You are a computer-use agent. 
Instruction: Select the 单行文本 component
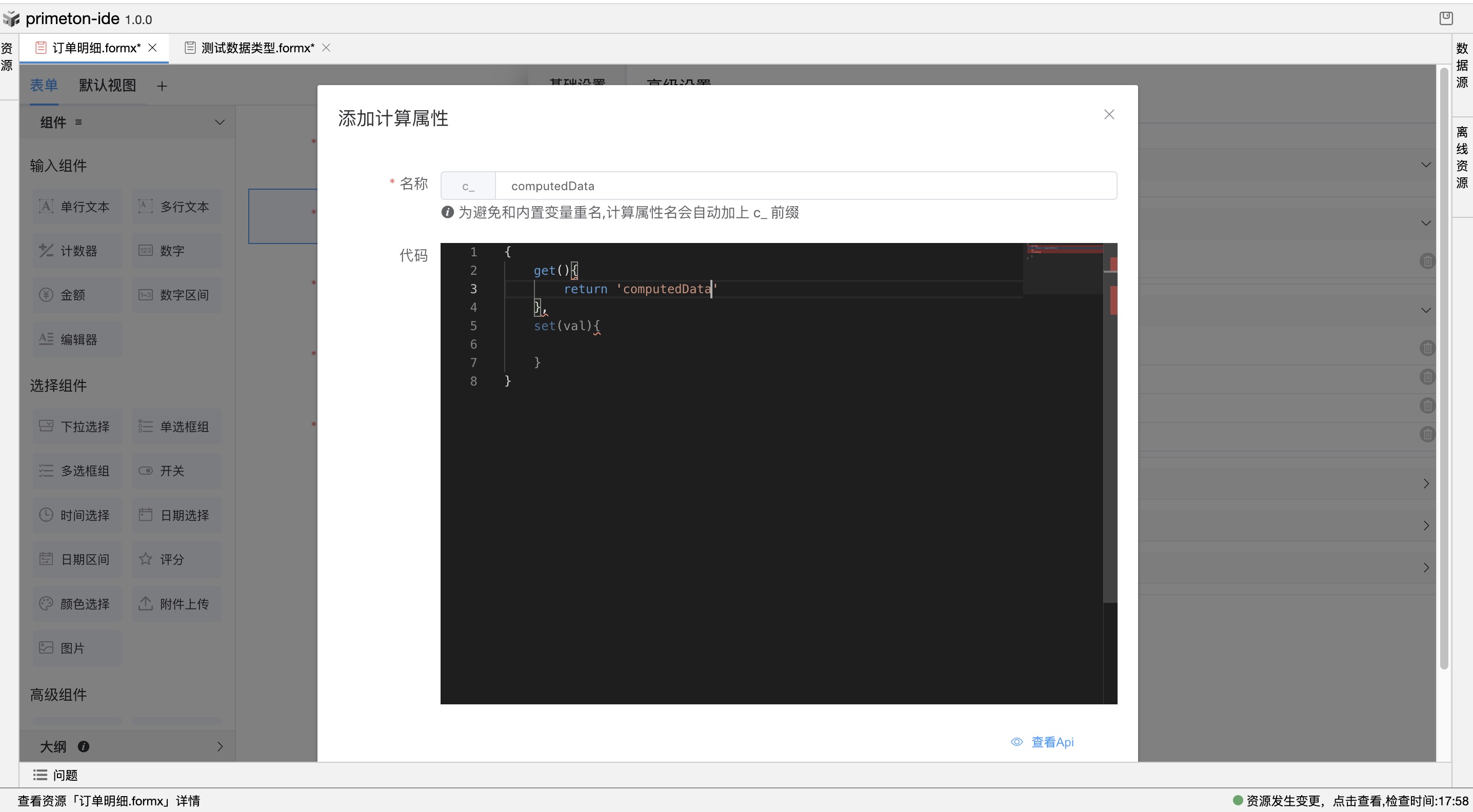(76, 206)
